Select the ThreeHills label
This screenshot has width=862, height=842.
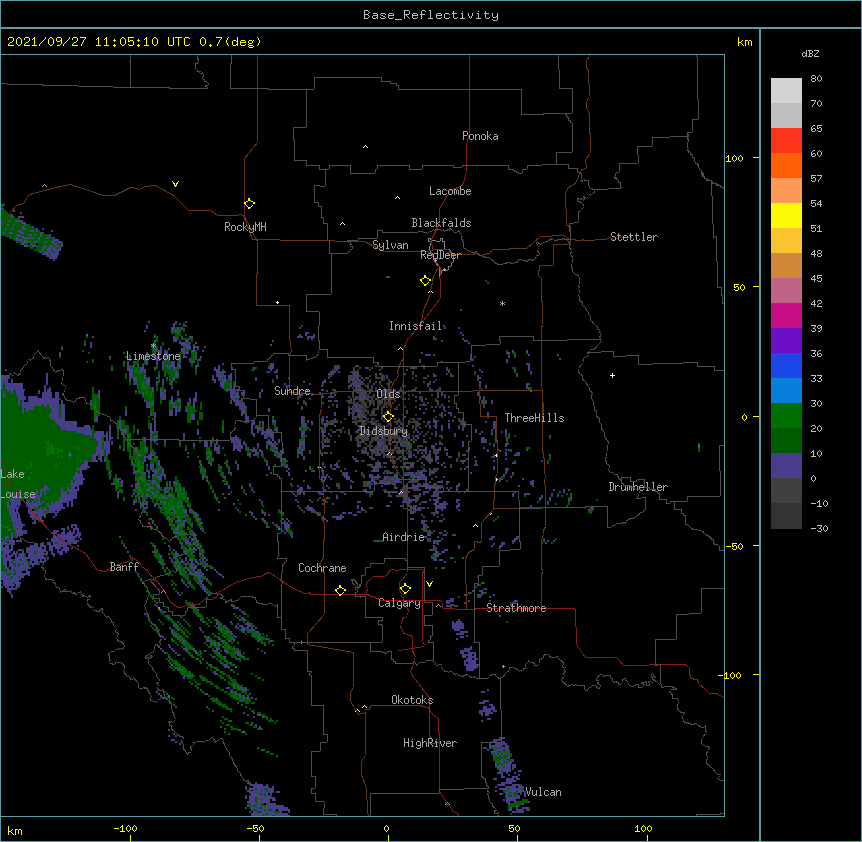(x=534, y=418)
